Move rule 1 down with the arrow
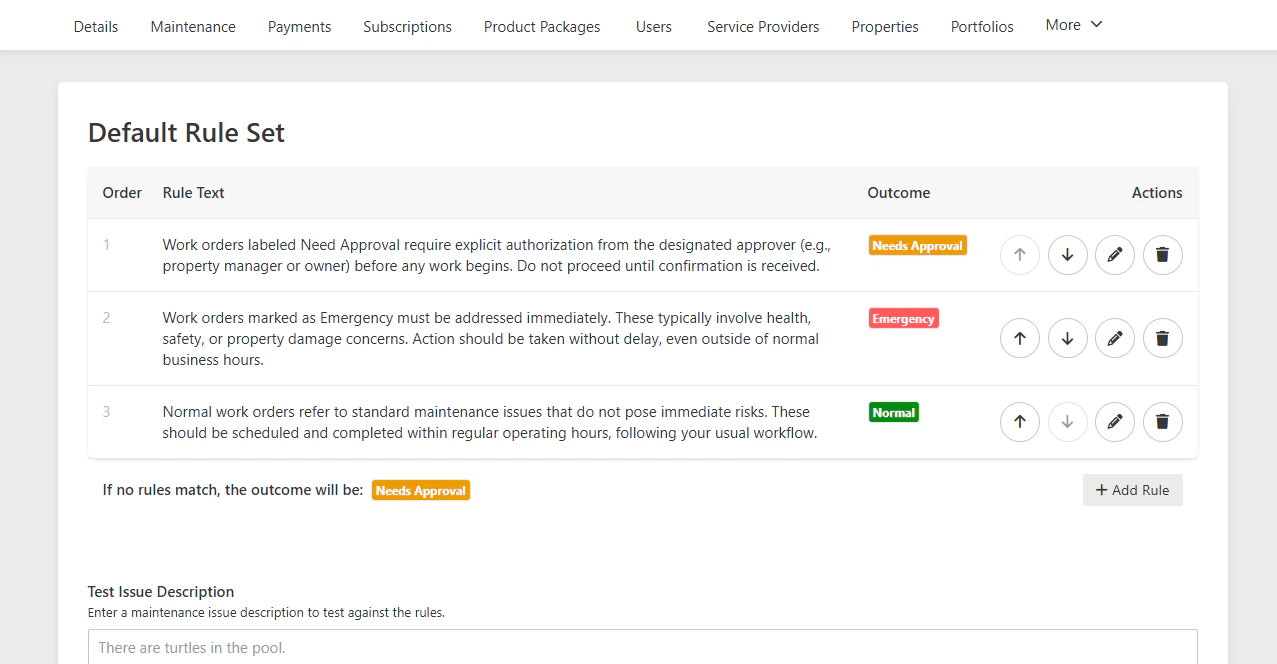The width and height of the screenshot is (1277, 664). point(1067,255)
